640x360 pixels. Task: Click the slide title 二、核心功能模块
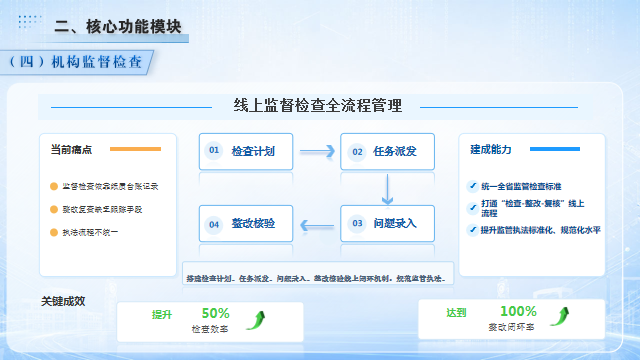pos(118,27)
